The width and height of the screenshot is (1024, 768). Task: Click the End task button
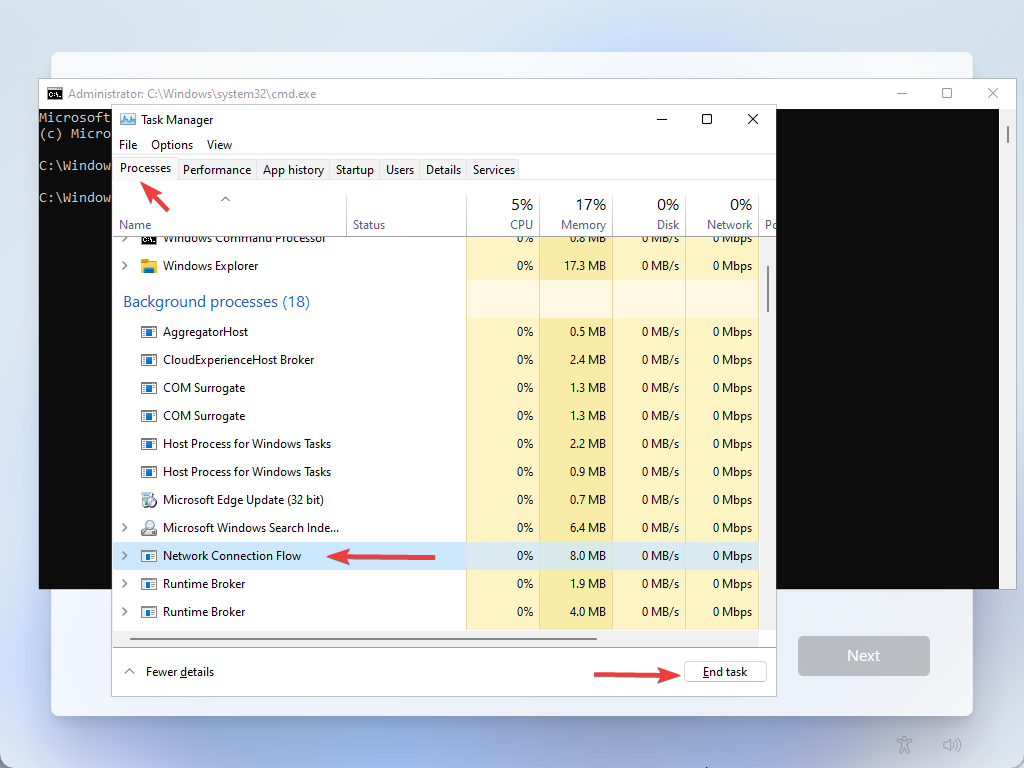[x=725, y=671]
